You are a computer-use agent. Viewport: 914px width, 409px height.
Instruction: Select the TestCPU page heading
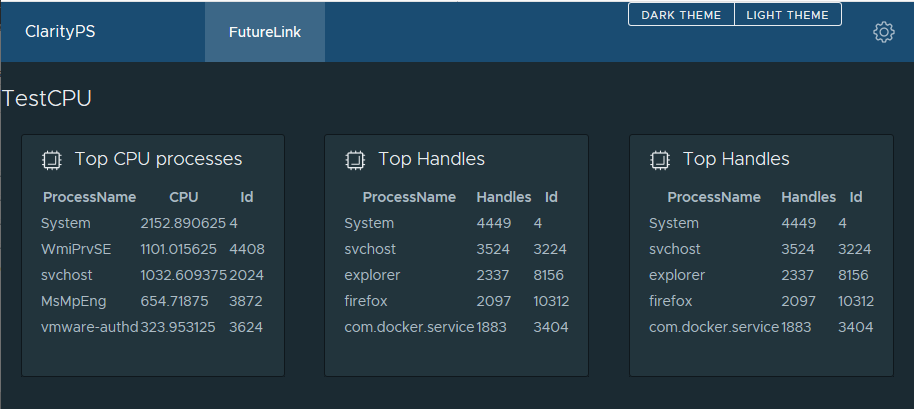coord(47,99)
